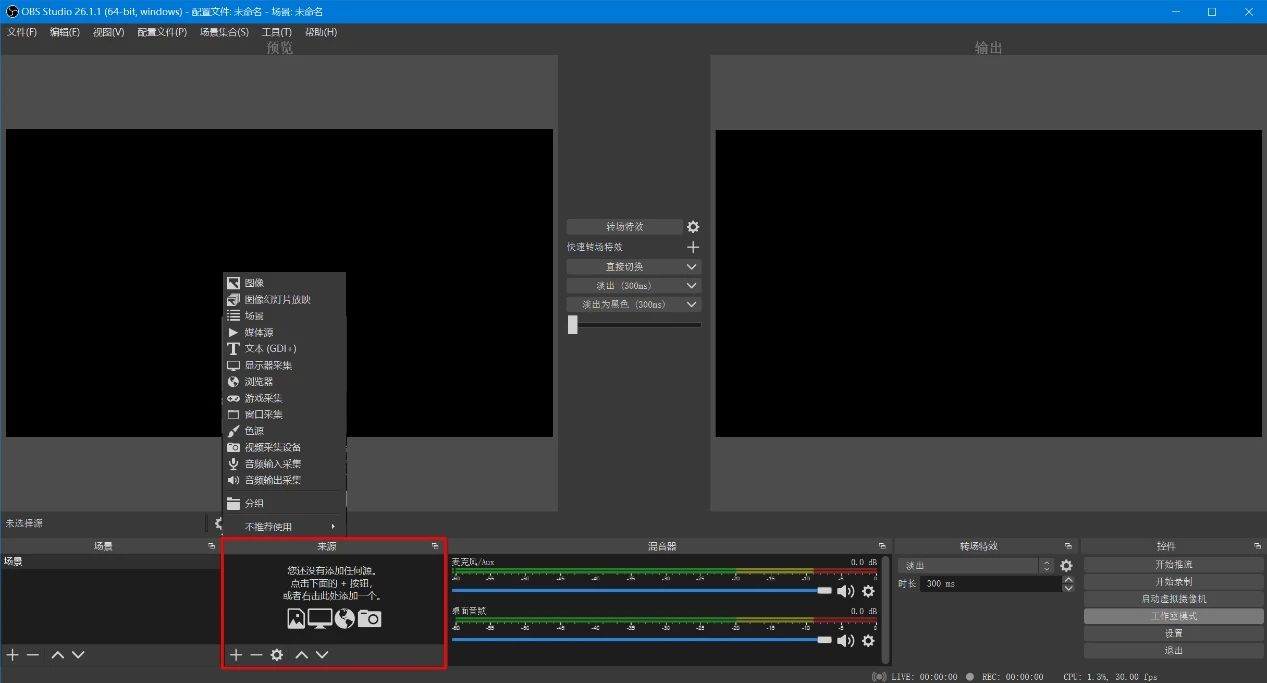Exit OBS with the 退出 button
This screenshot has height=683, width=1267.
[1173, 650]
